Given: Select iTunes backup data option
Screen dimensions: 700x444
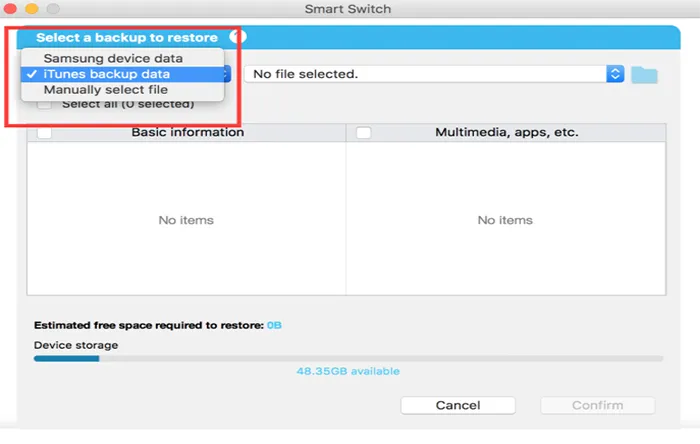Looking at the screenshot, I should tap(120, 74).
